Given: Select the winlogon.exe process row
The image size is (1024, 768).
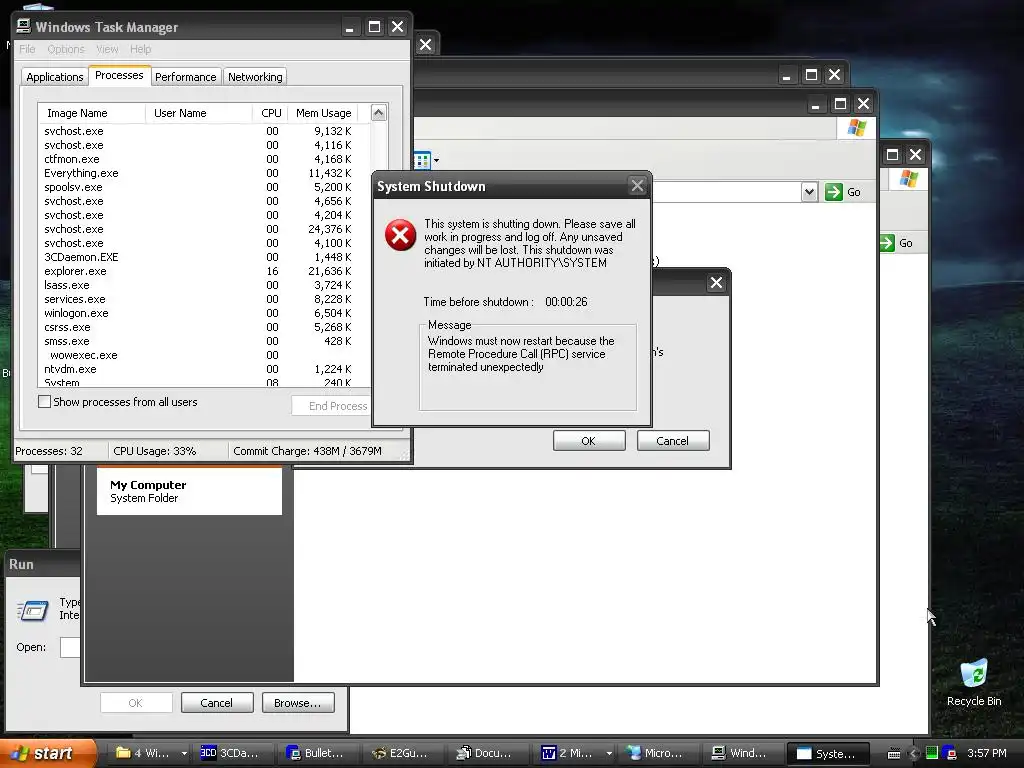Looking at the screenshot, I should pyautogui.click(x=204, y=313).
